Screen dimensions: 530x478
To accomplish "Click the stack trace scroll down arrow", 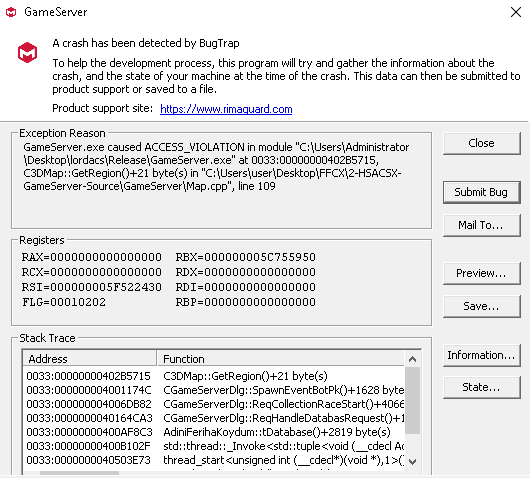I will (x=412, y=461).
